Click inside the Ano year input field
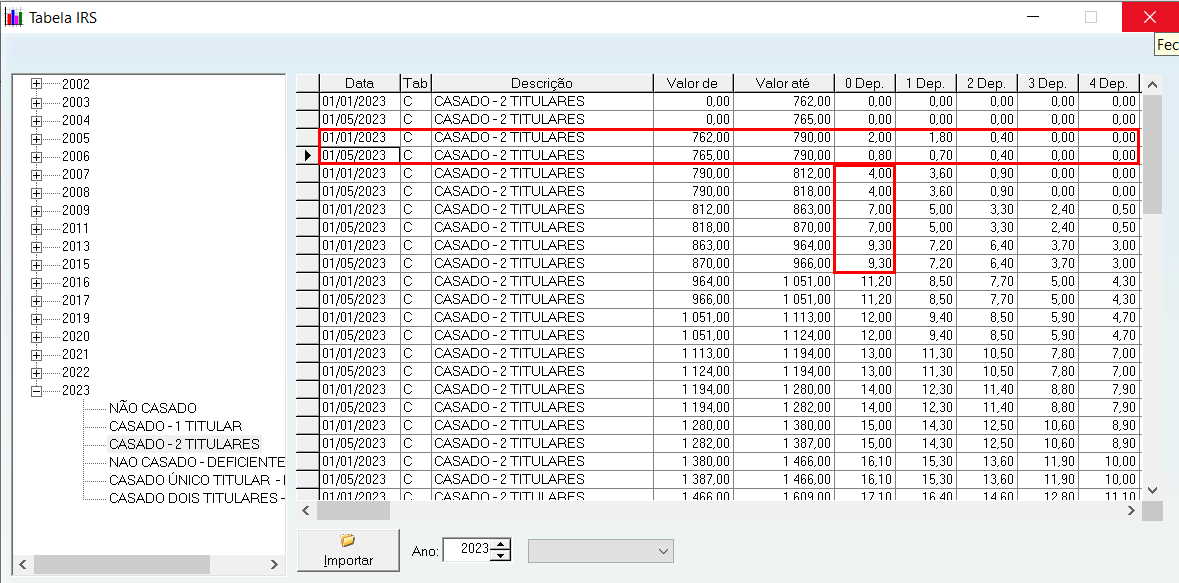Screen dimensions: 1179x583 pos(467,550)
